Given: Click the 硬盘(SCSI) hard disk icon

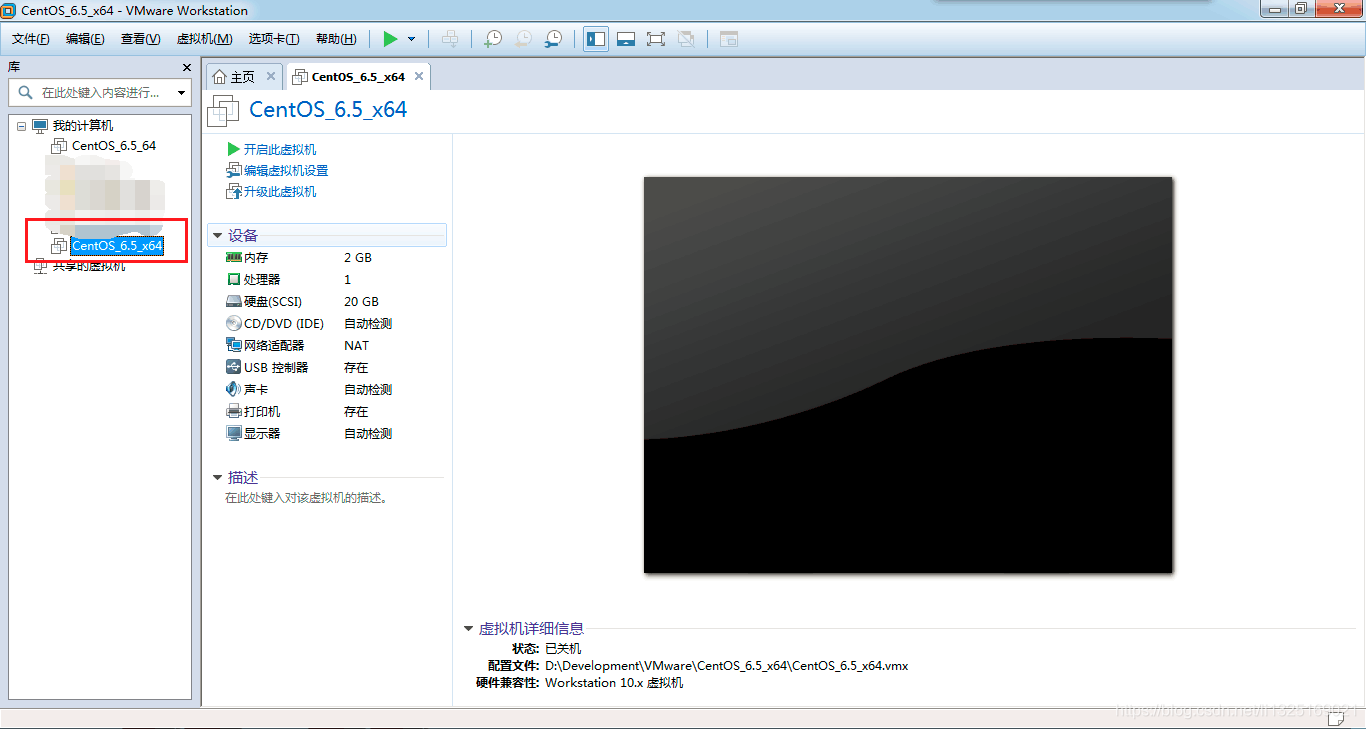Looking at the screenshot, I should [x=234, y=302].
